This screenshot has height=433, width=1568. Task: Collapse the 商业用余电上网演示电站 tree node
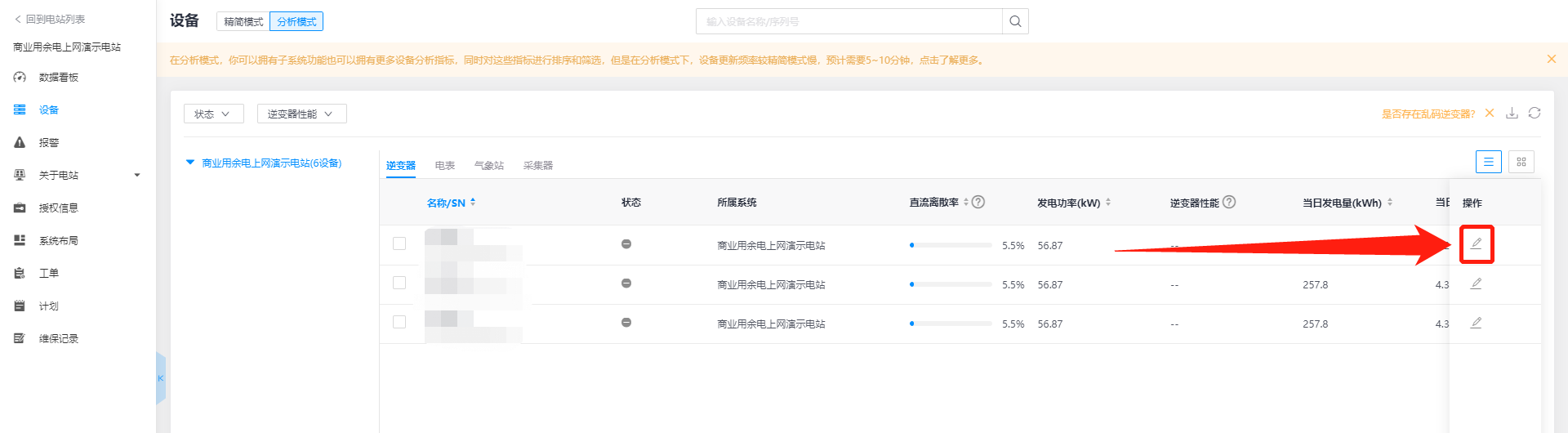click(x=190, y=163)
